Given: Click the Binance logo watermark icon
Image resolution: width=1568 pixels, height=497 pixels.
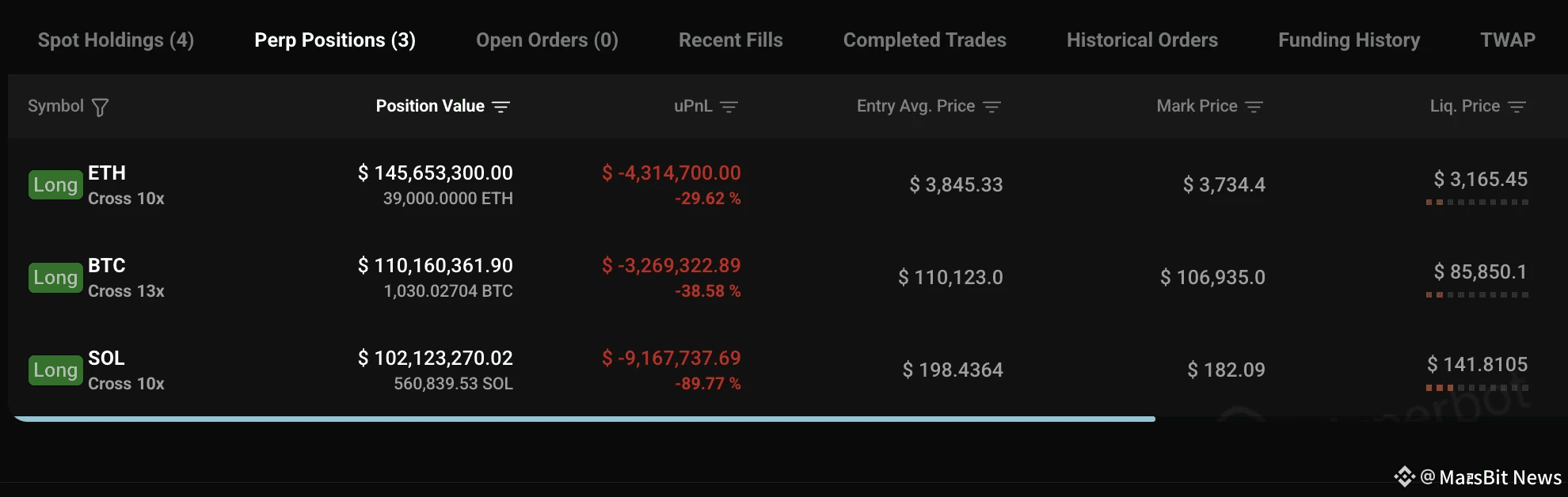Looking at the screenshot, I should (1404, 476).
